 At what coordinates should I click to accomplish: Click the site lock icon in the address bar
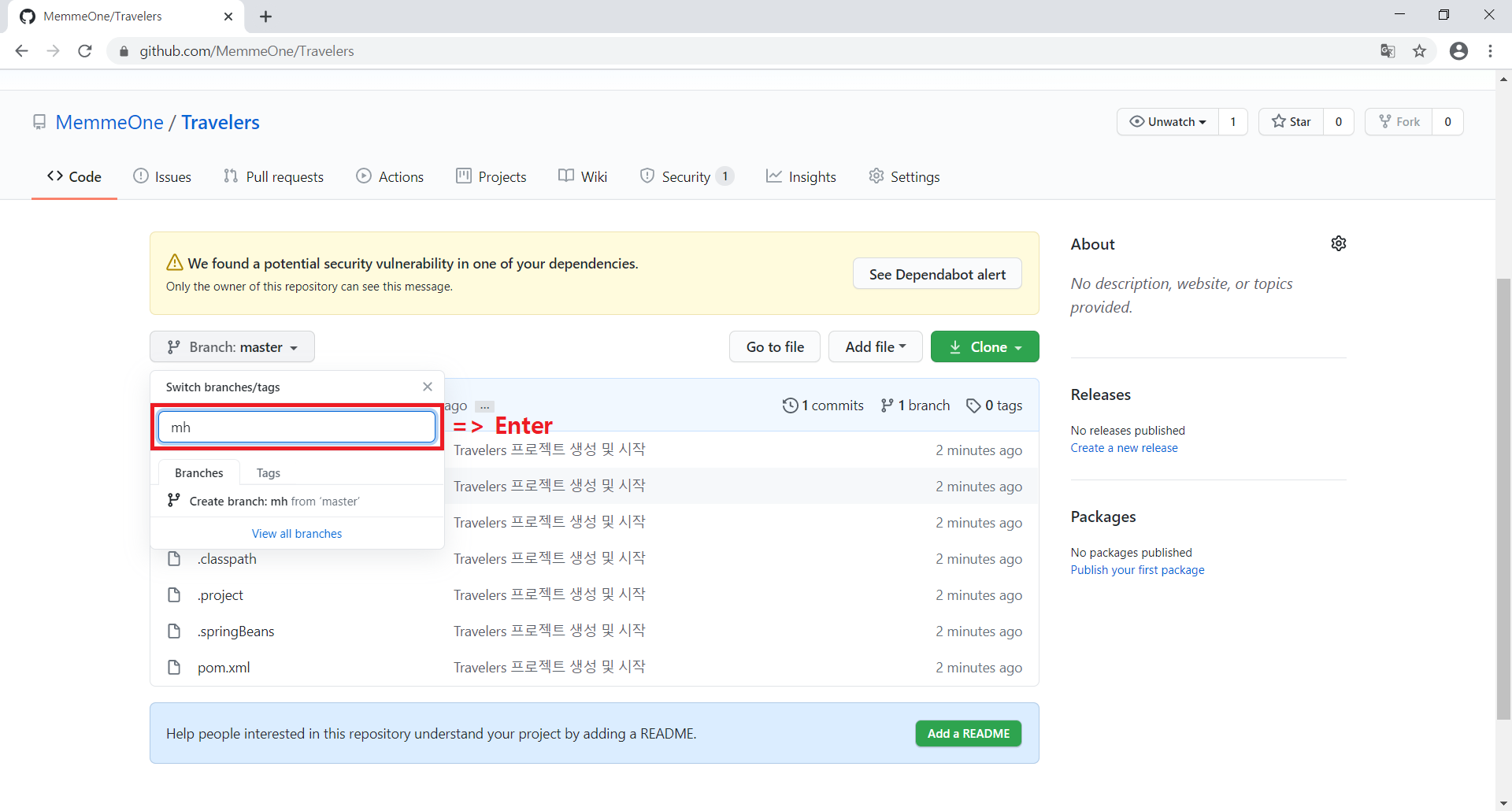(123, 51)
